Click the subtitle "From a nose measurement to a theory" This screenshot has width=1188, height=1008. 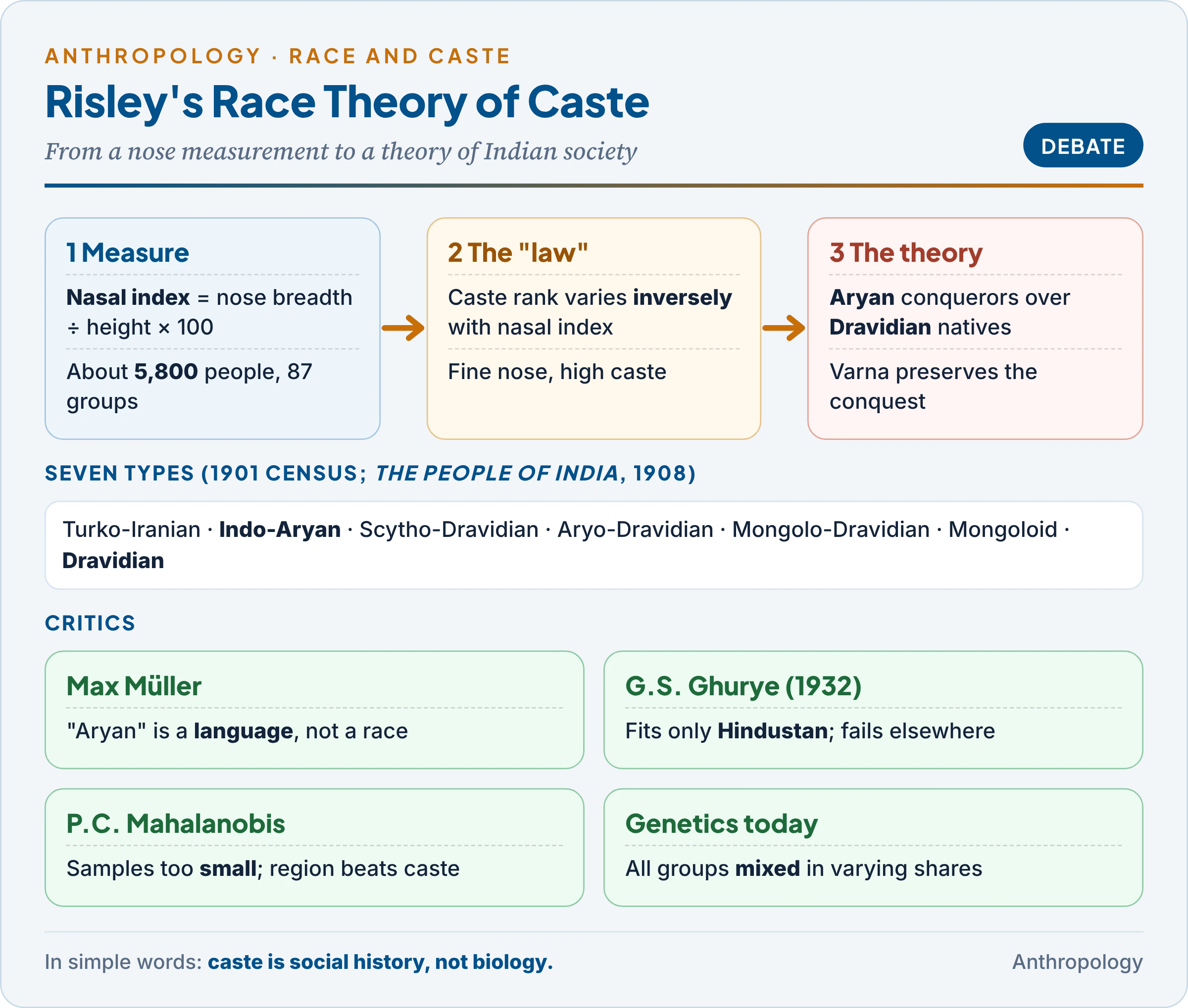click(x=341, y=152)
